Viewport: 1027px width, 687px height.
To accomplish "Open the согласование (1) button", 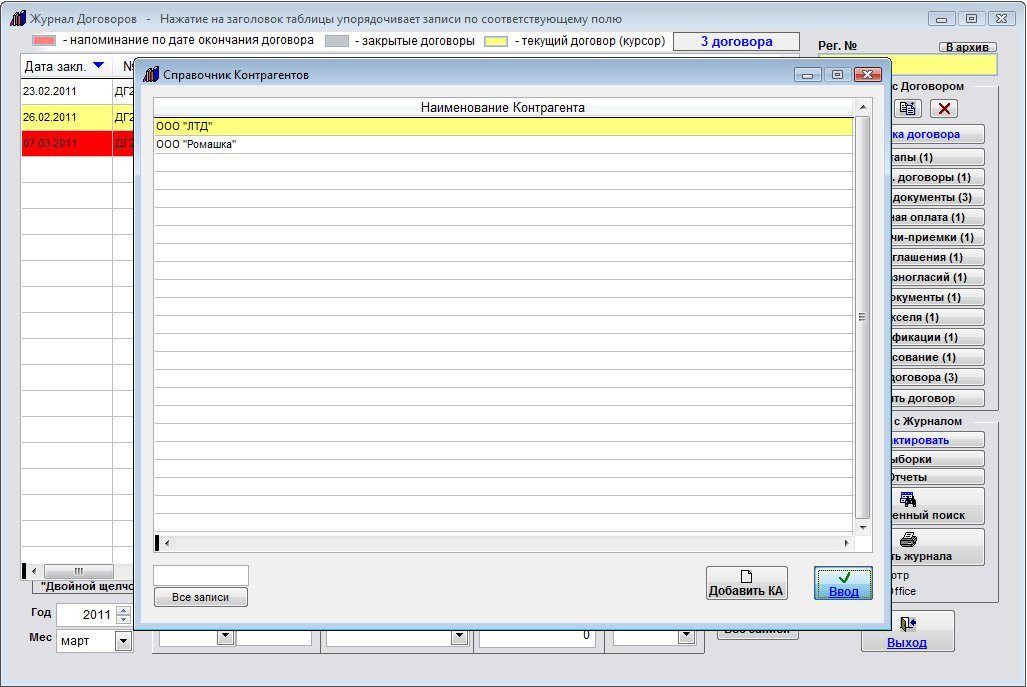I will coord(937,357).
